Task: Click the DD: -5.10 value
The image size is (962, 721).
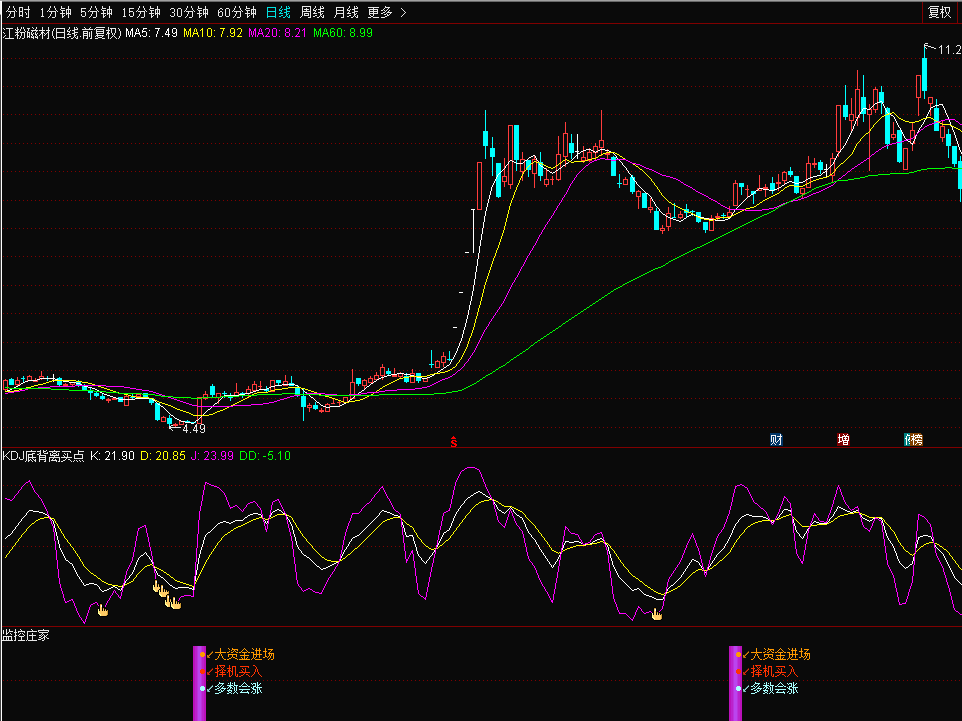Action: point(265,456)
